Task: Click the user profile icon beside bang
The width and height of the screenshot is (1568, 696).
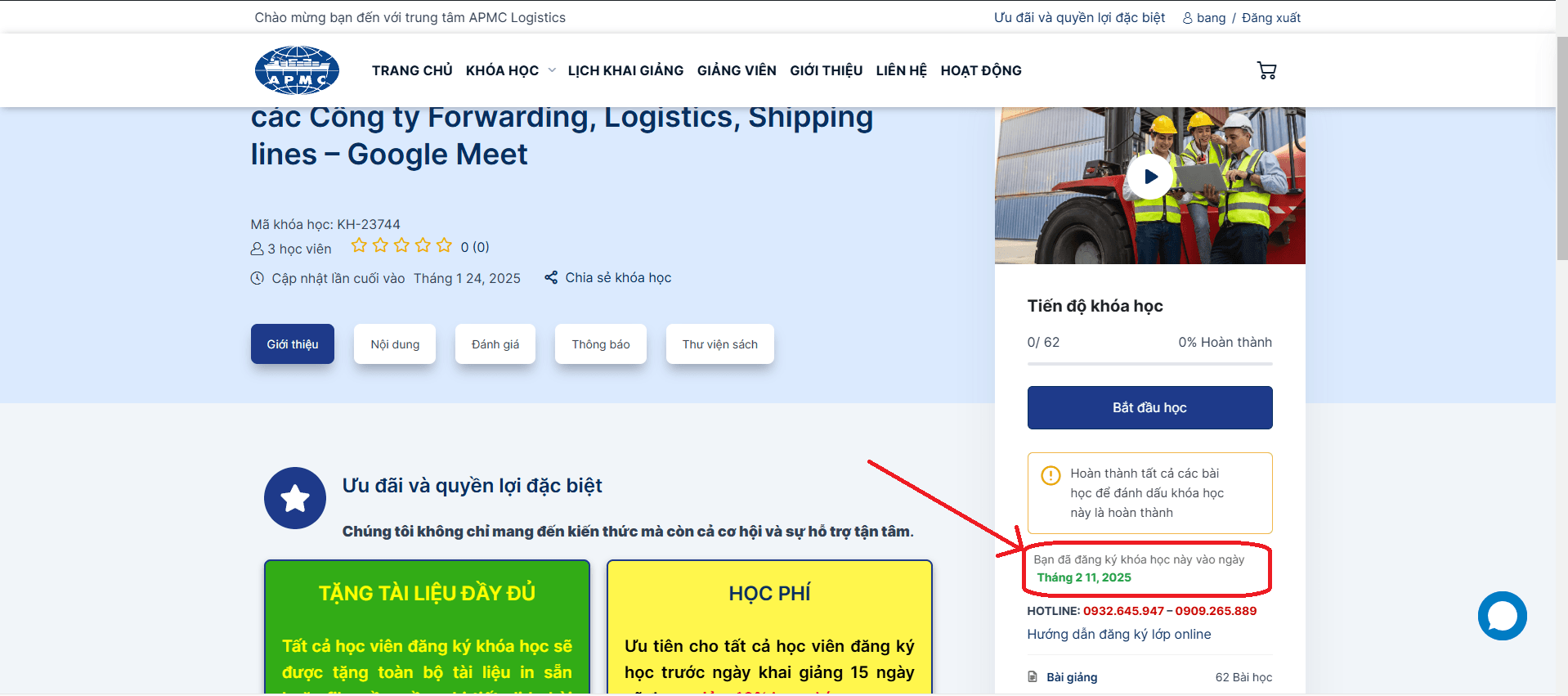Action: (1187, 18)
